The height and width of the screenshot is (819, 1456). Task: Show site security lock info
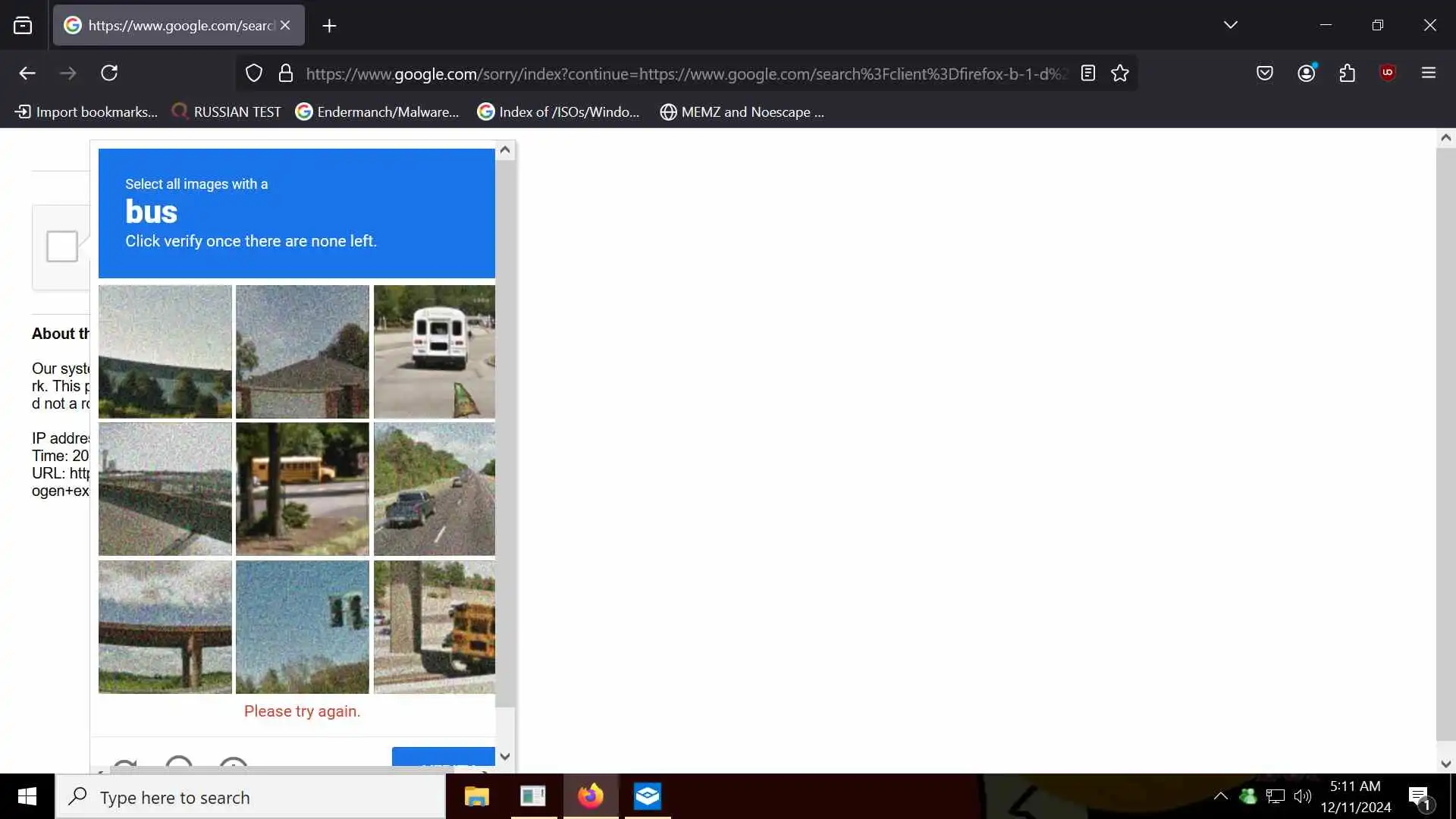click(x=286, y=73)
